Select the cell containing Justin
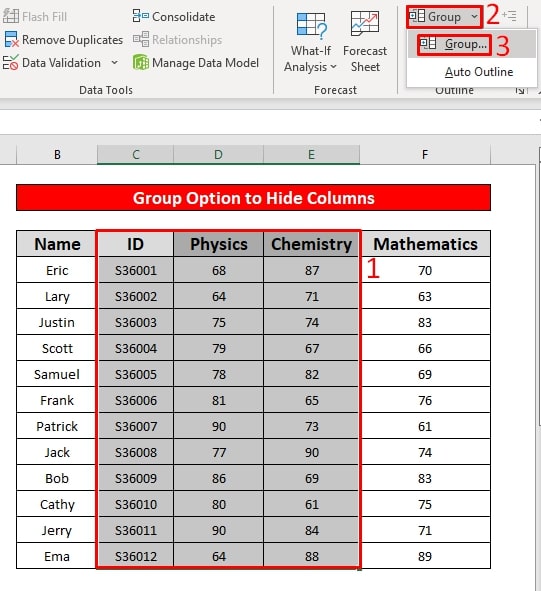The height and width of the screenshot is (591, 541). pyautogui.click(x=57, y=322)
